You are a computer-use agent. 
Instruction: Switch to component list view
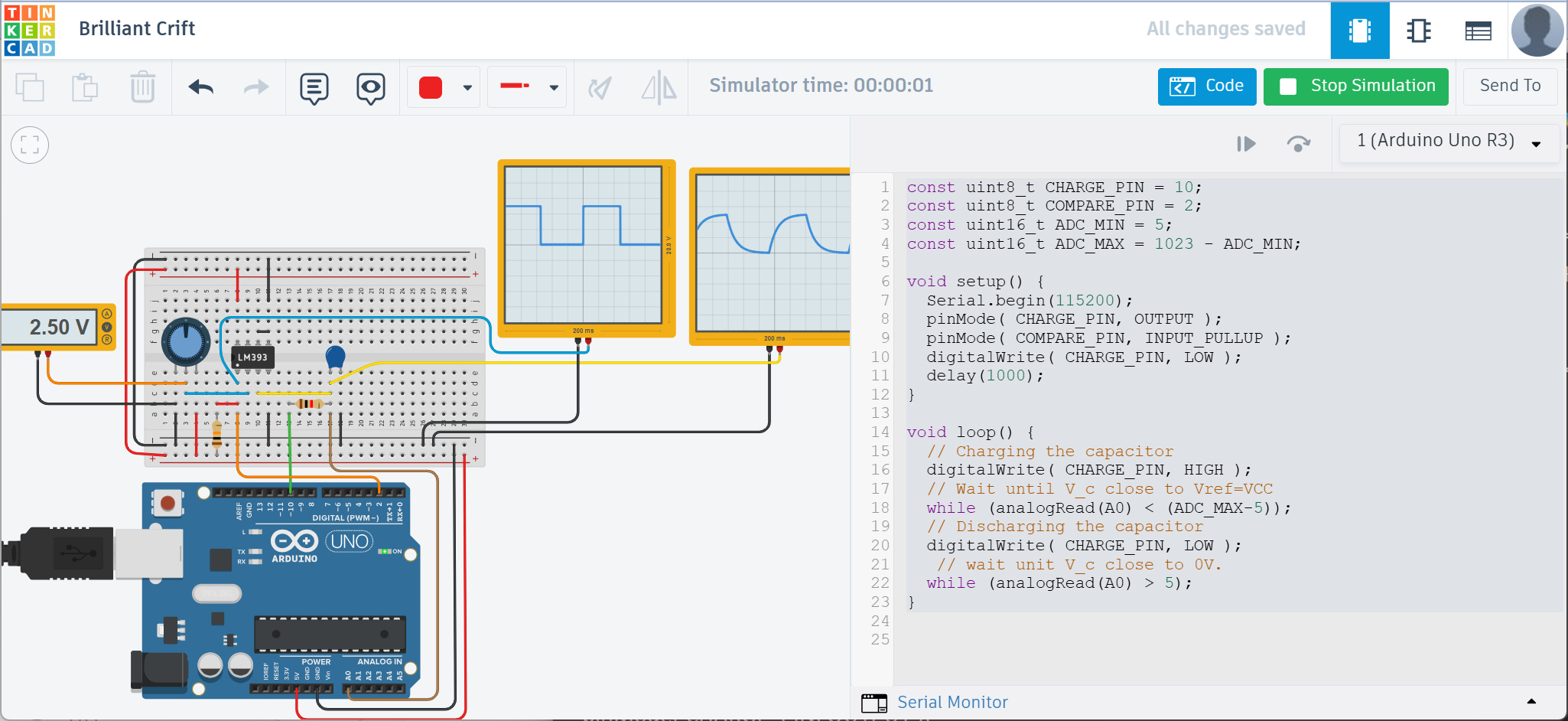tap(1477, 31)
